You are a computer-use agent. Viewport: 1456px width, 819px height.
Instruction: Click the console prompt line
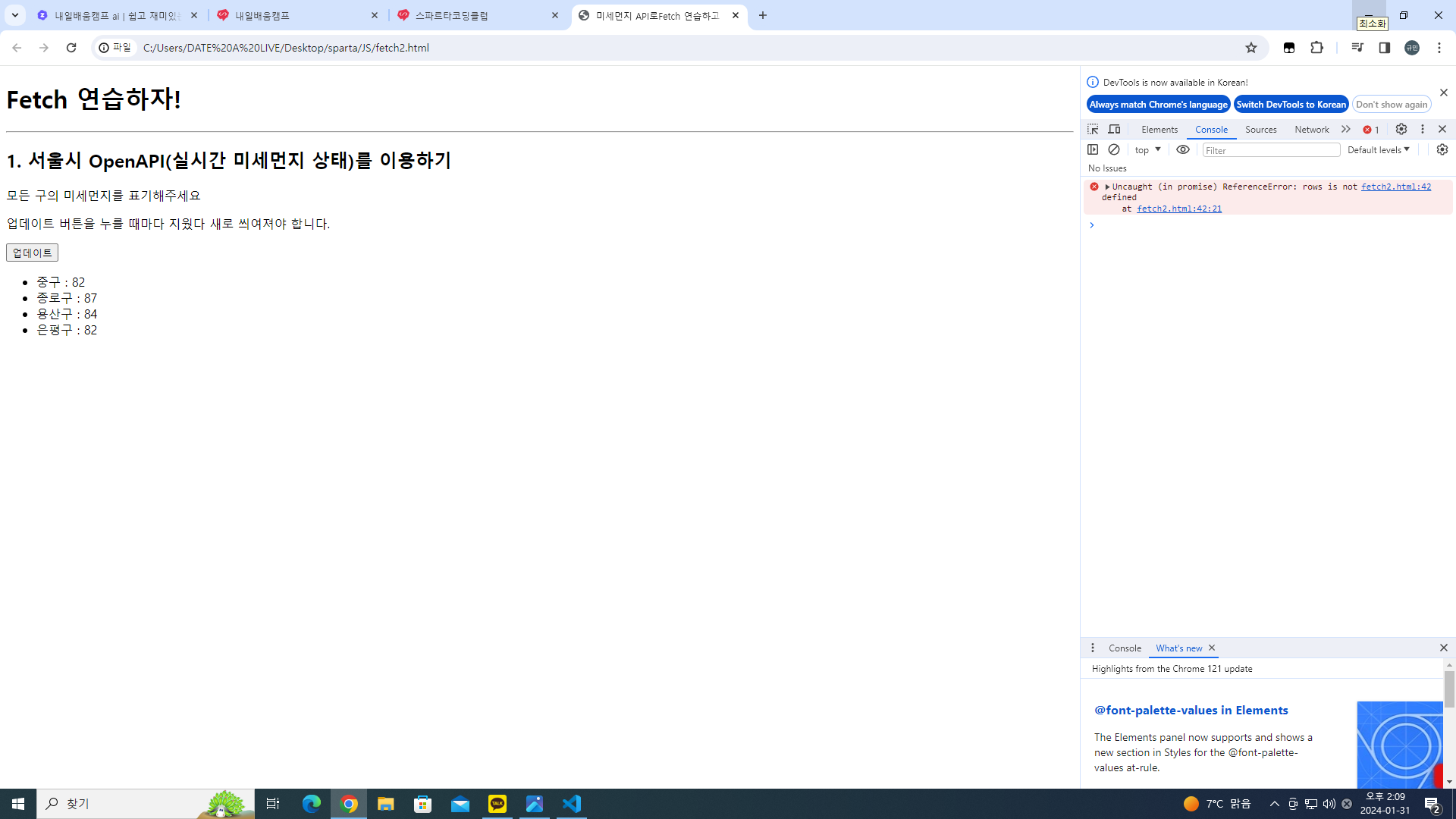[1266, 225]
